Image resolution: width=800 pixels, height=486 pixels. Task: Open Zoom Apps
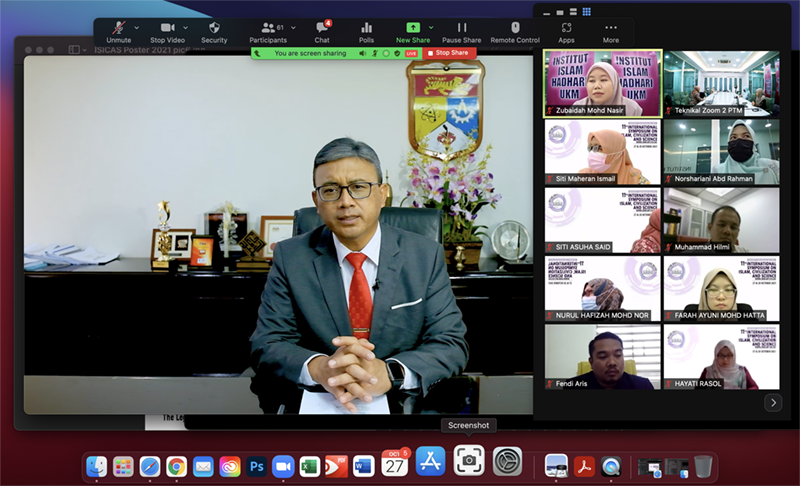tap(566, 28)
